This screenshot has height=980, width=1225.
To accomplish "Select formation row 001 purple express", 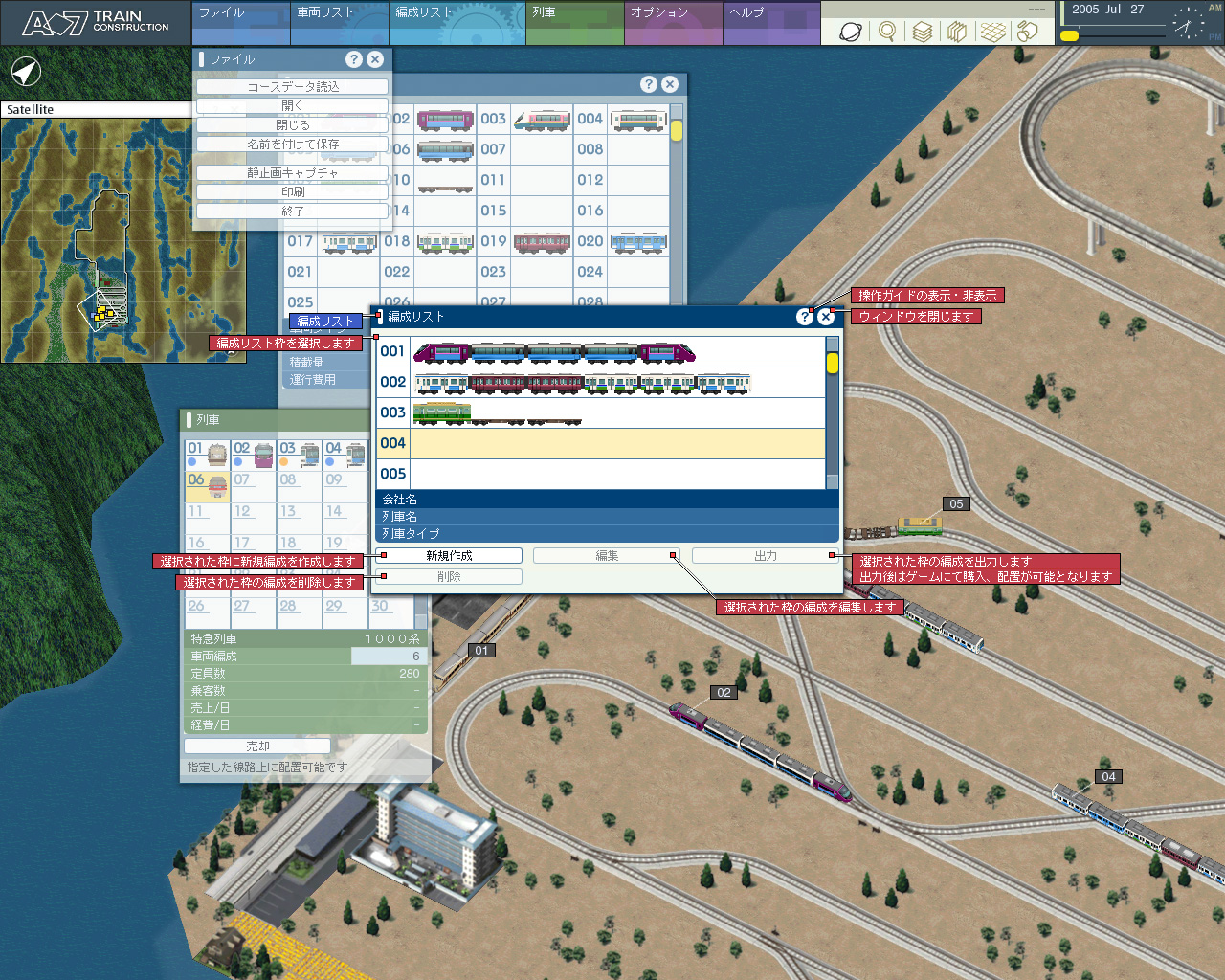I will click(601, 351).
